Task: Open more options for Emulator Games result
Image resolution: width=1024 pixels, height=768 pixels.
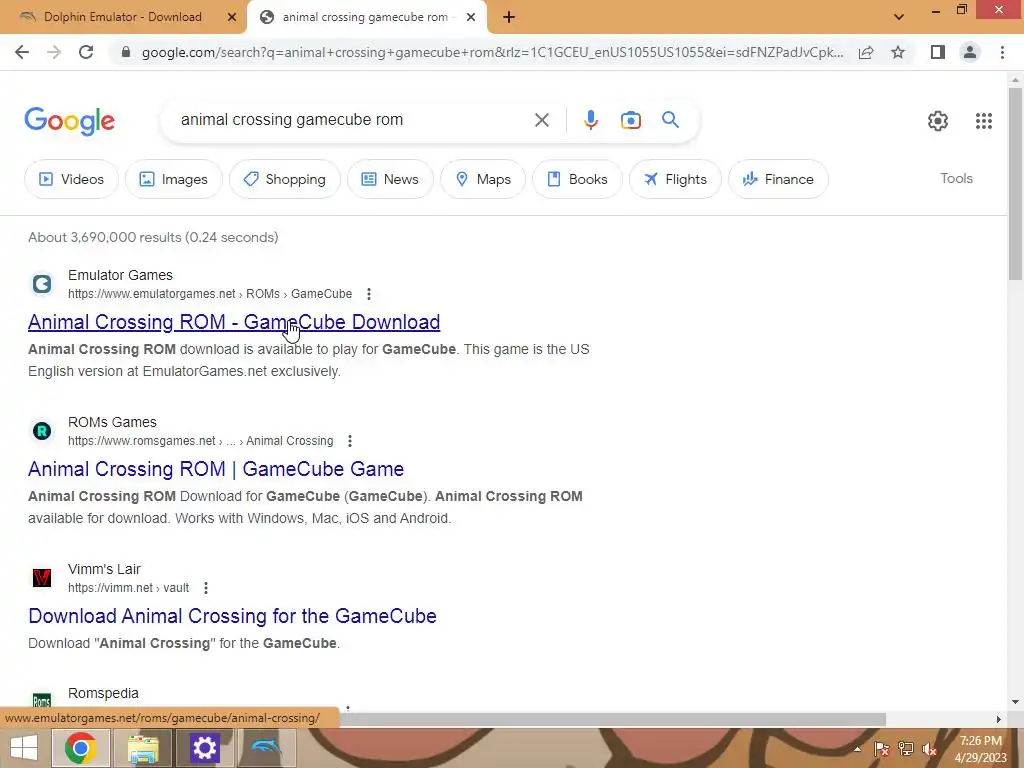Action: point(369,294)
